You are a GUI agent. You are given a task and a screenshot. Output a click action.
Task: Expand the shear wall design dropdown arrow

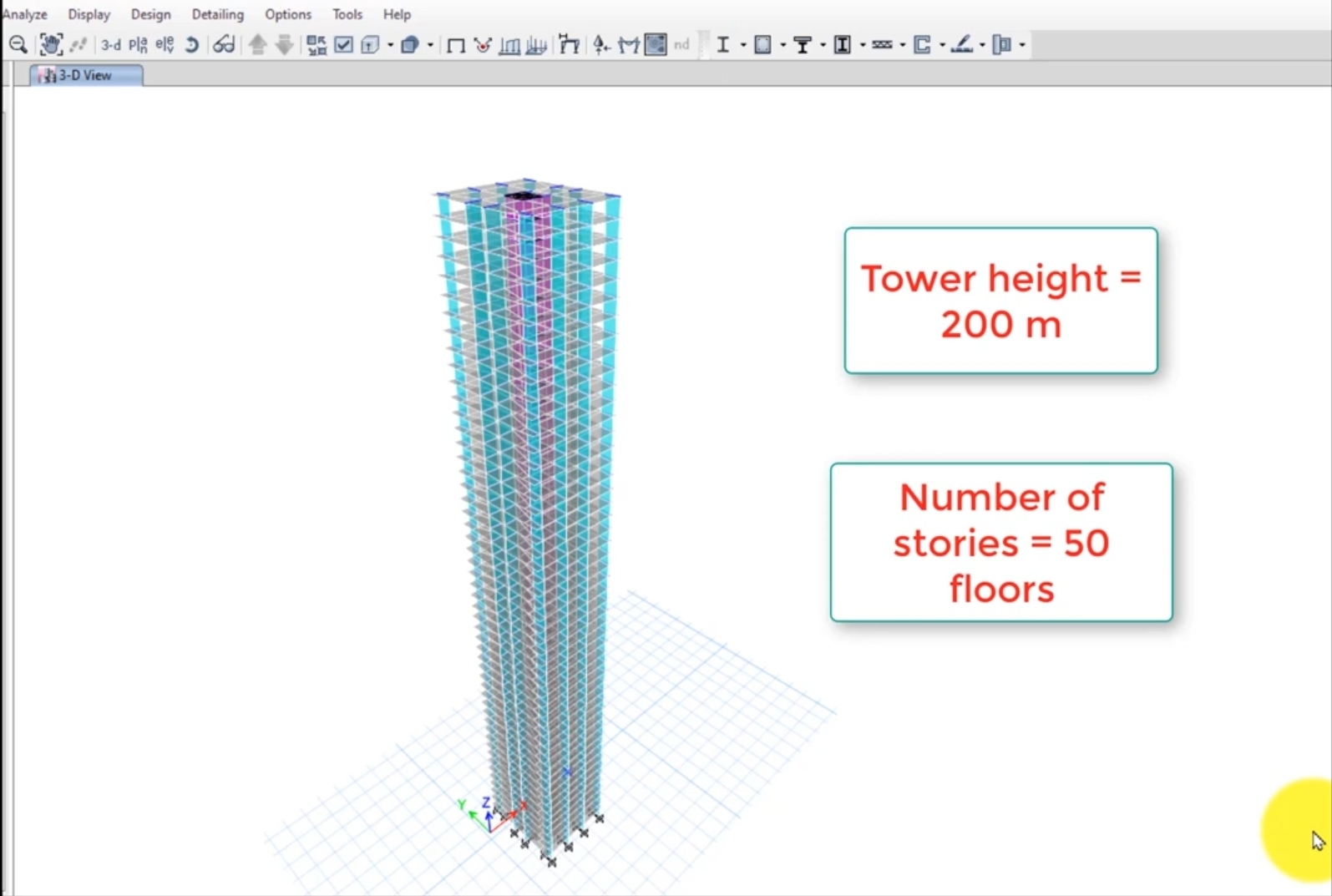942,45
